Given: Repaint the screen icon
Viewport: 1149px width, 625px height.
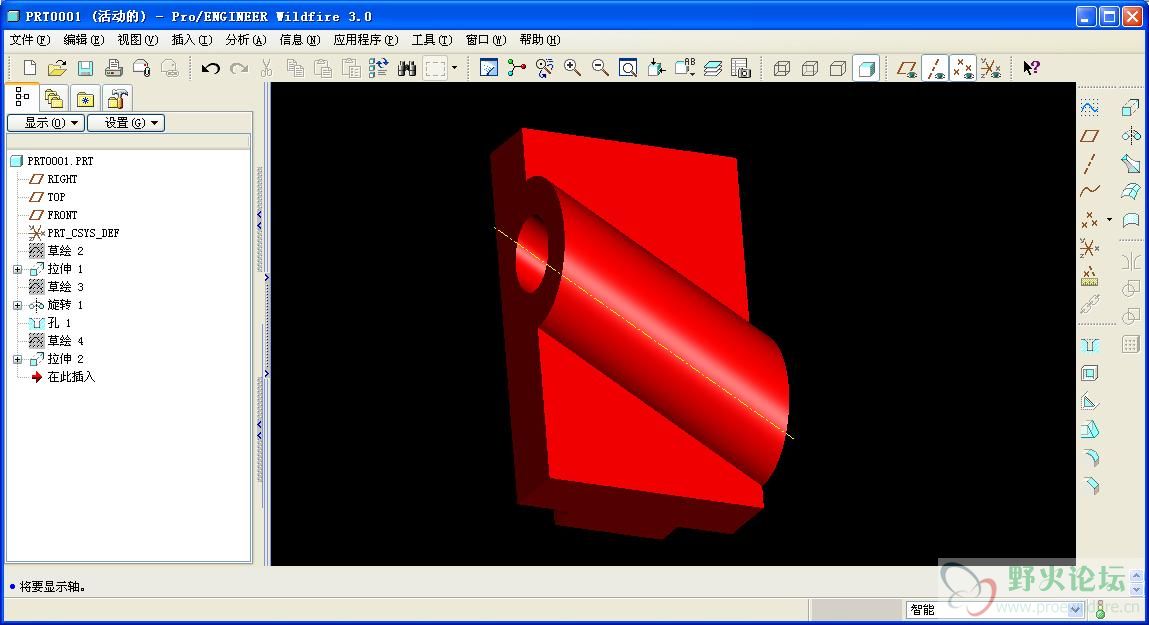Looking at the screenshot, I should coord(489,68).
